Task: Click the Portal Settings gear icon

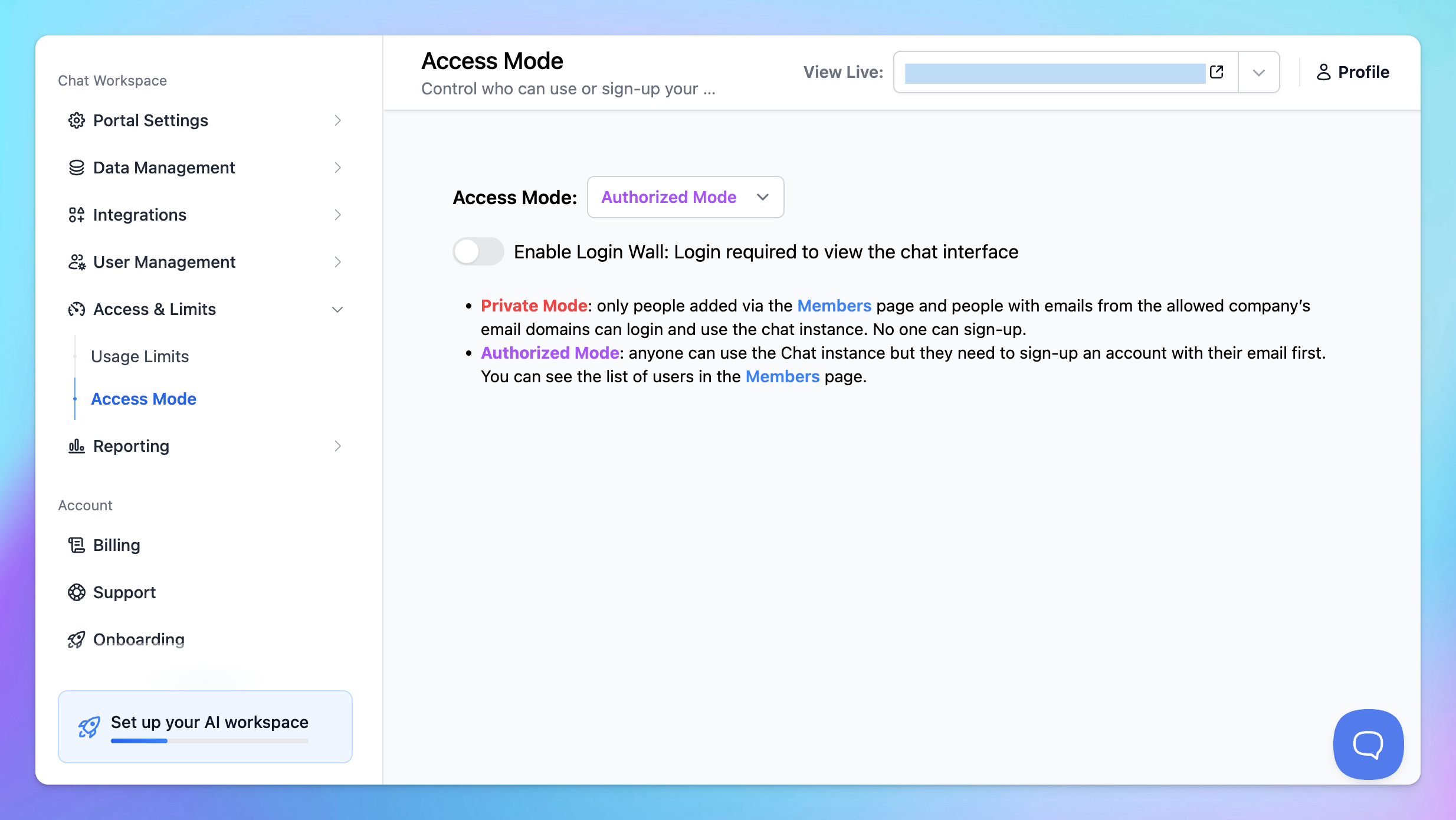Action: pos(76,120)
